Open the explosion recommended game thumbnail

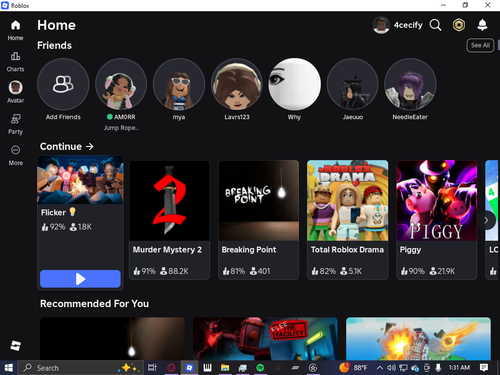click(x=418, y=338)
